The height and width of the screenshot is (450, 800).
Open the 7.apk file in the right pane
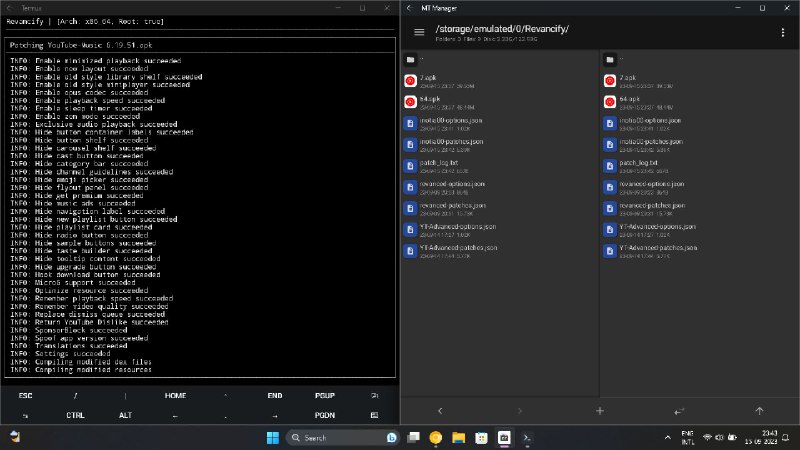tap(699, 81)
